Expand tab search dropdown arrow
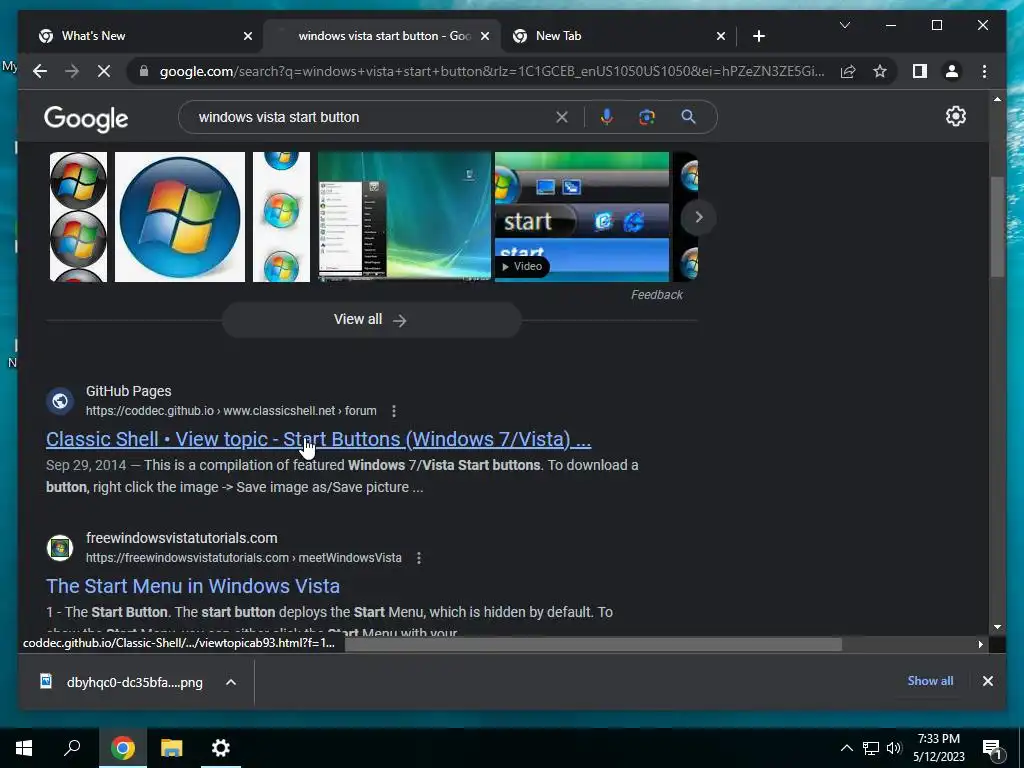The height and width of the screenshot is (768, 1024). pyautogui.click(x=844, y=25)
